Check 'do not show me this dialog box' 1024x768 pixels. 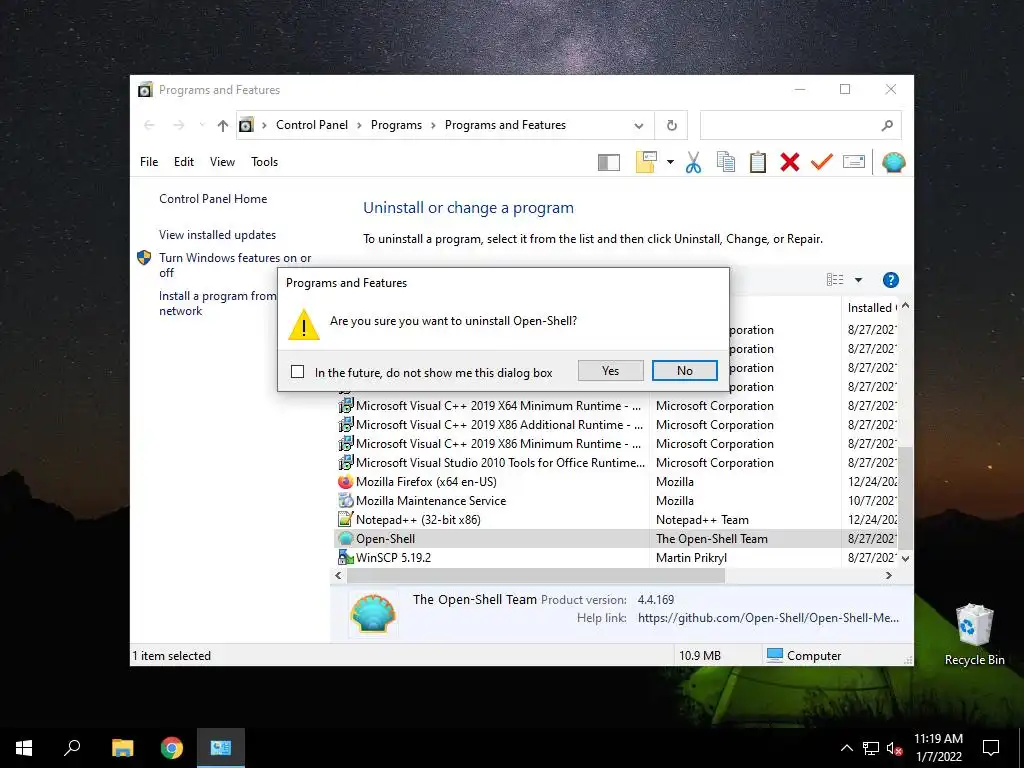click(x=297, y=372)
